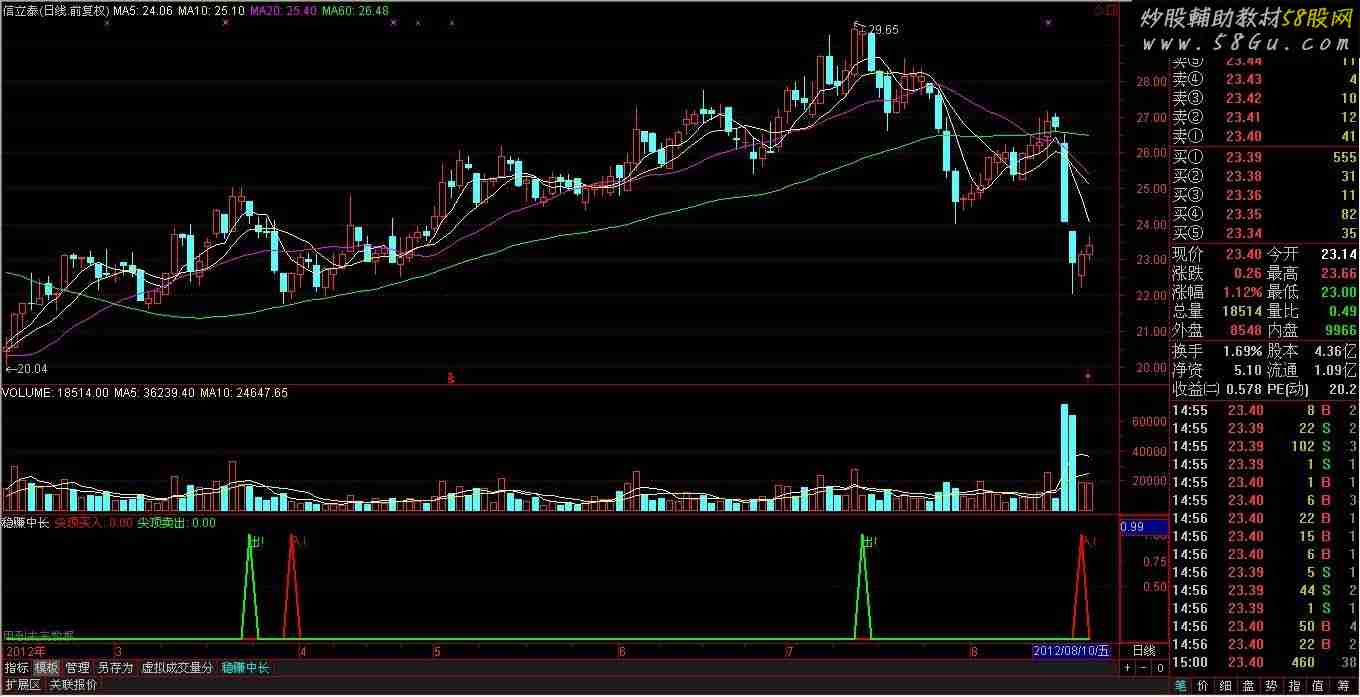The image size is (1360, 697).
Task: Click the plus zoom-in button
Action: (x=1127, y=667)
